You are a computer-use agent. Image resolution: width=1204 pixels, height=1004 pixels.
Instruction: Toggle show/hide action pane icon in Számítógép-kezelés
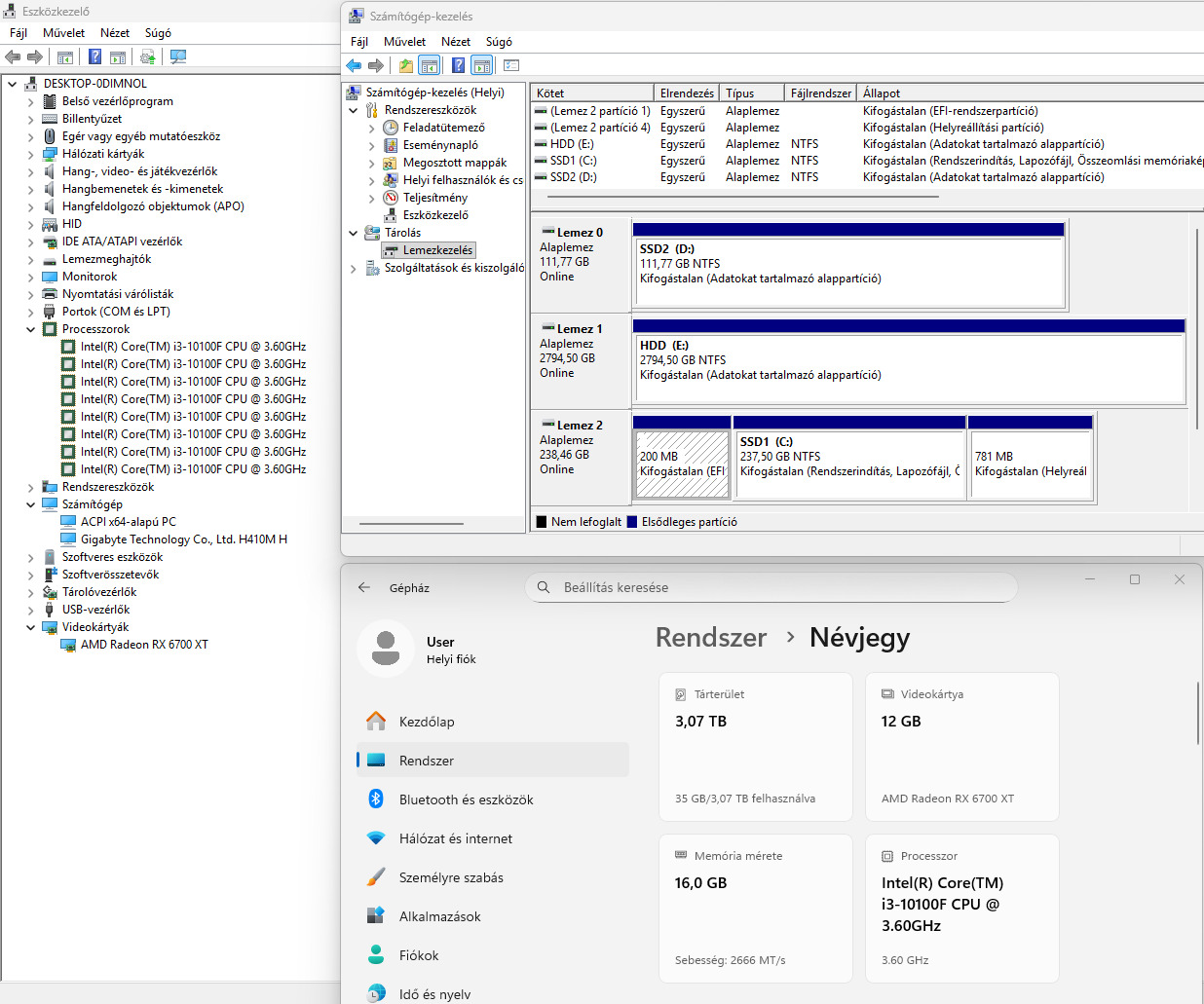[481, 65]
